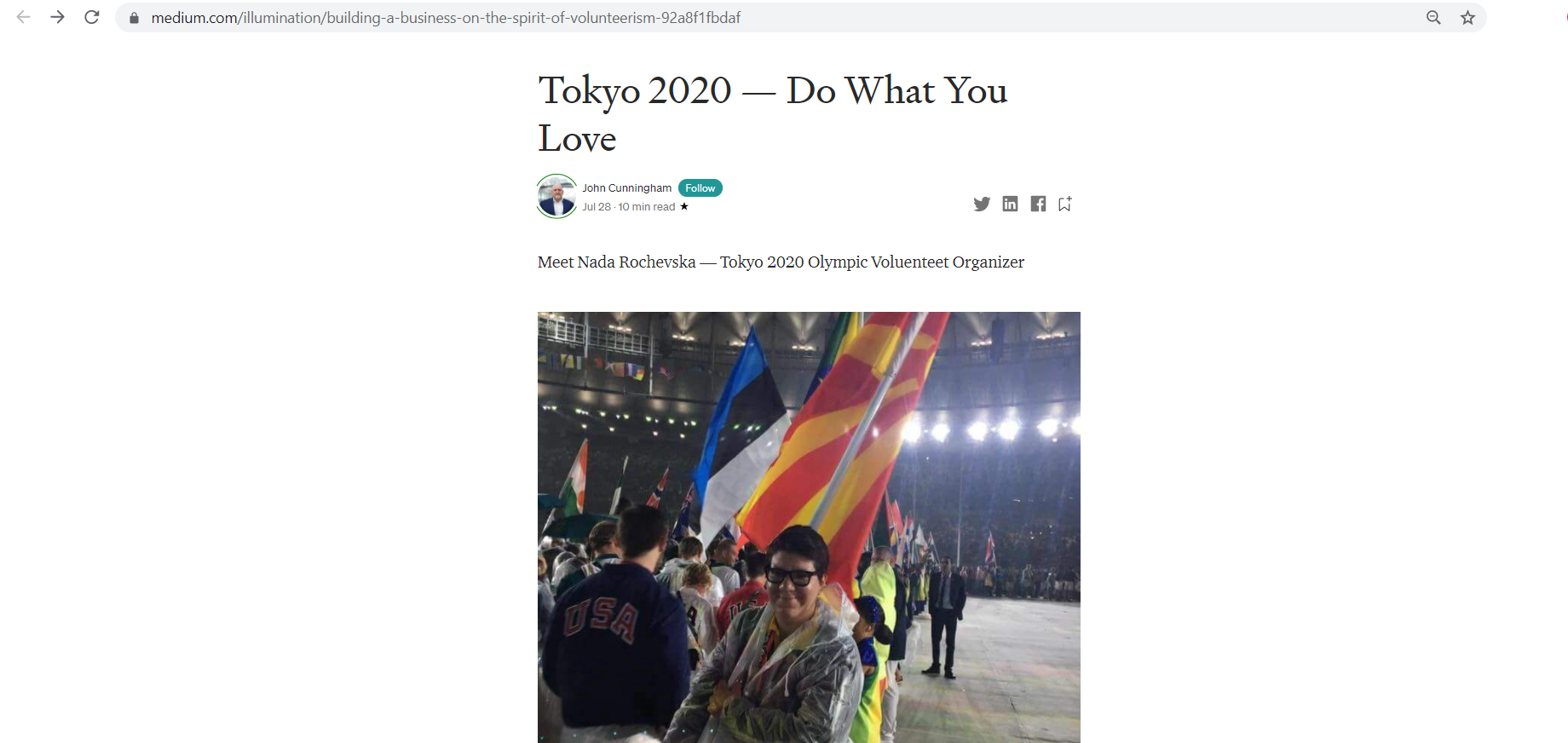
Task: Bookmark this page with the star icon
Action: click(x=1467, y=17)
